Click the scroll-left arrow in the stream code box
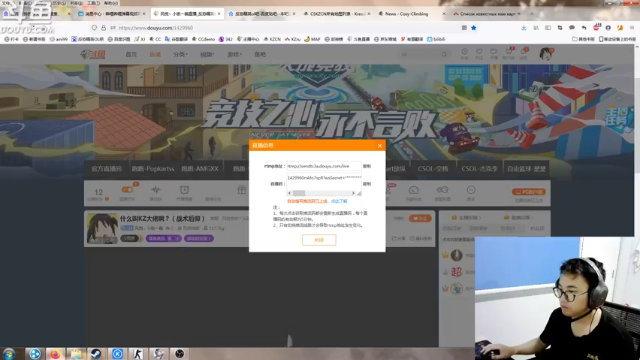This screenshot has width=640, height=360. coord(290,193)
